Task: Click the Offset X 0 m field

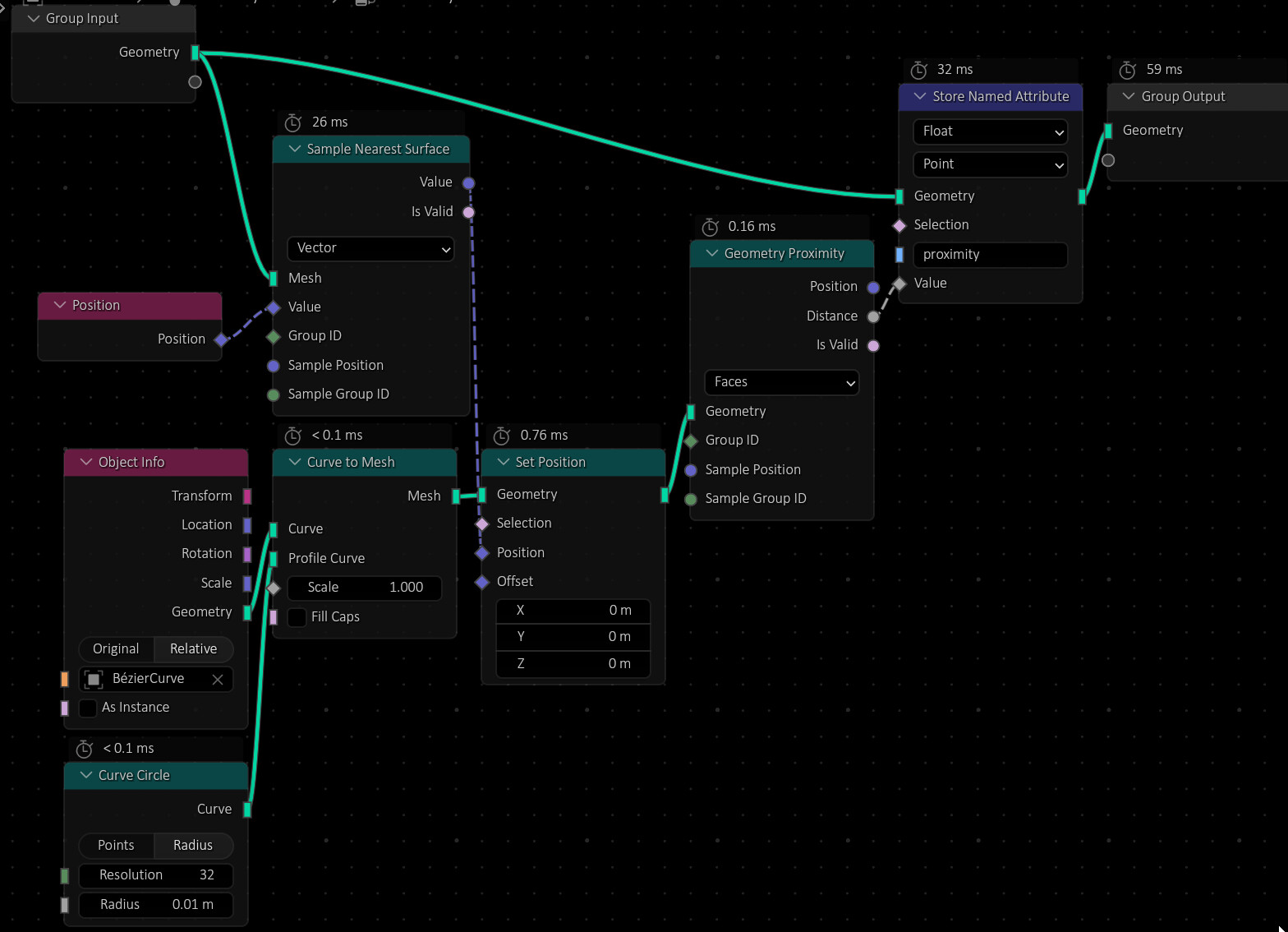Action: (x=573, y=611)
